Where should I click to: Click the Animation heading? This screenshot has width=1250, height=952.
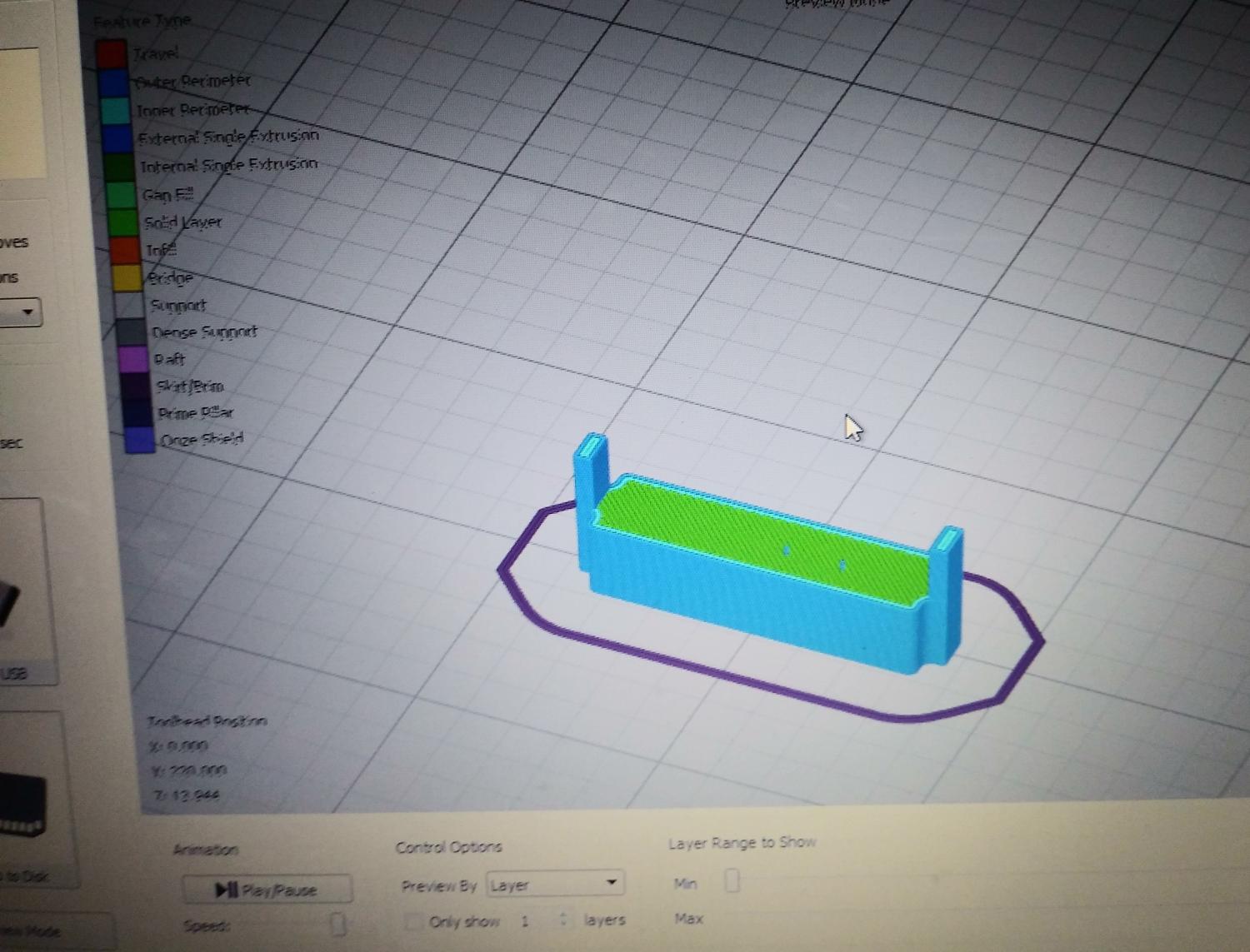tap(206, 850)
